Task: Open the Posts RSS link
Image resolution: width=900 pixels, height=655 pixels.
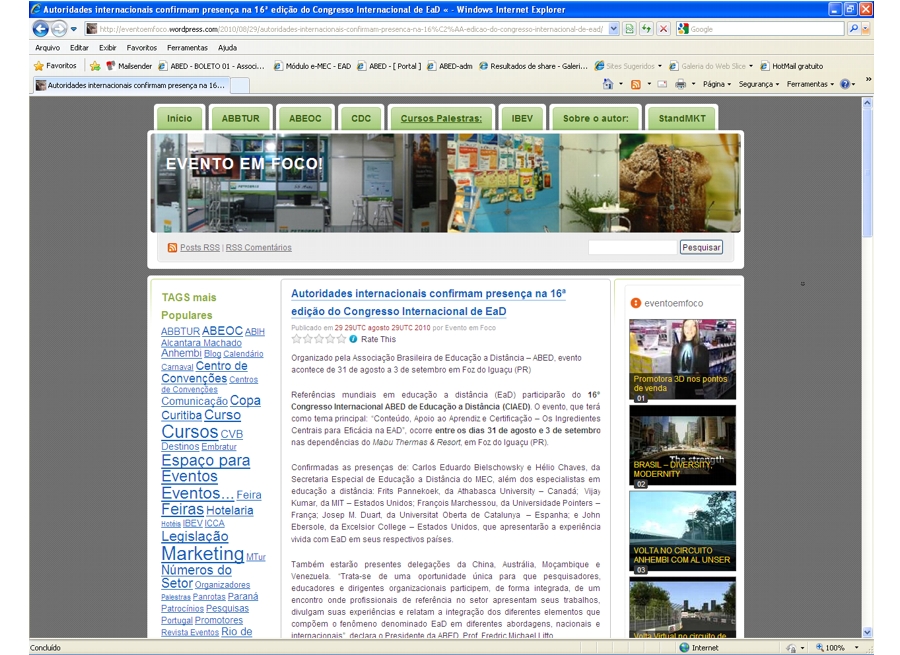Action: pyautogui.click(x=200, y=247)
